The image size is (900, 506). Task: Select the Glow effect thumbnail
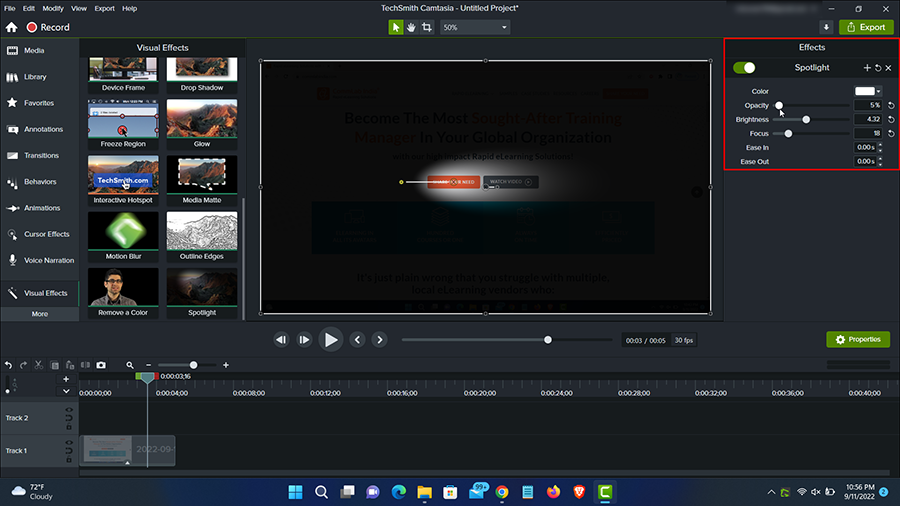[202, 123]
